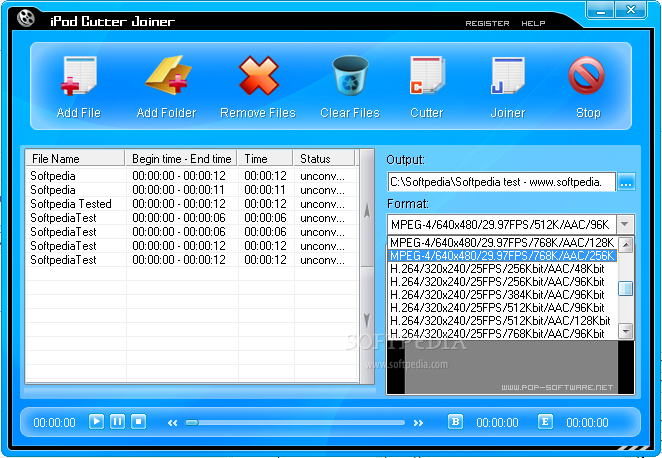Image resolution: width=662 pixels, height=458 pixels.
Task: Select H.264/320x240/25FPS/512Kbit/AAC/128Kbit format
Action: pyautogui.click(x=502, y=321)
